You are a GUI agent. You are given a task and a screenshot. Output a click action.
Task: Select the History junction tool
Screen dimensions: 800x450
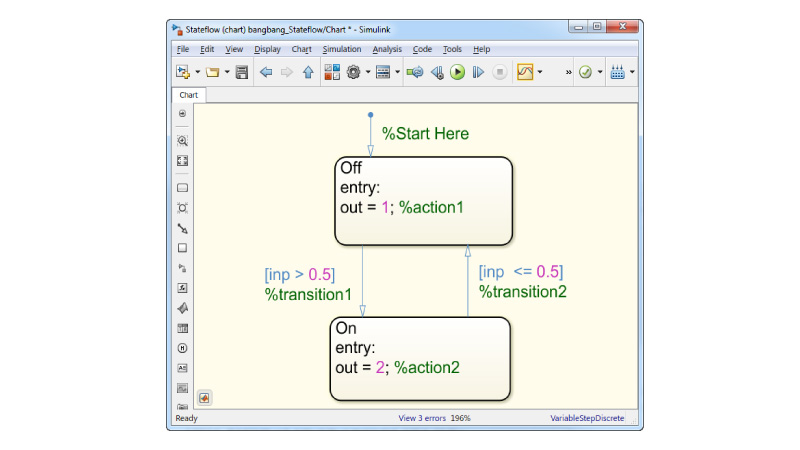click(x=183, y=348)
